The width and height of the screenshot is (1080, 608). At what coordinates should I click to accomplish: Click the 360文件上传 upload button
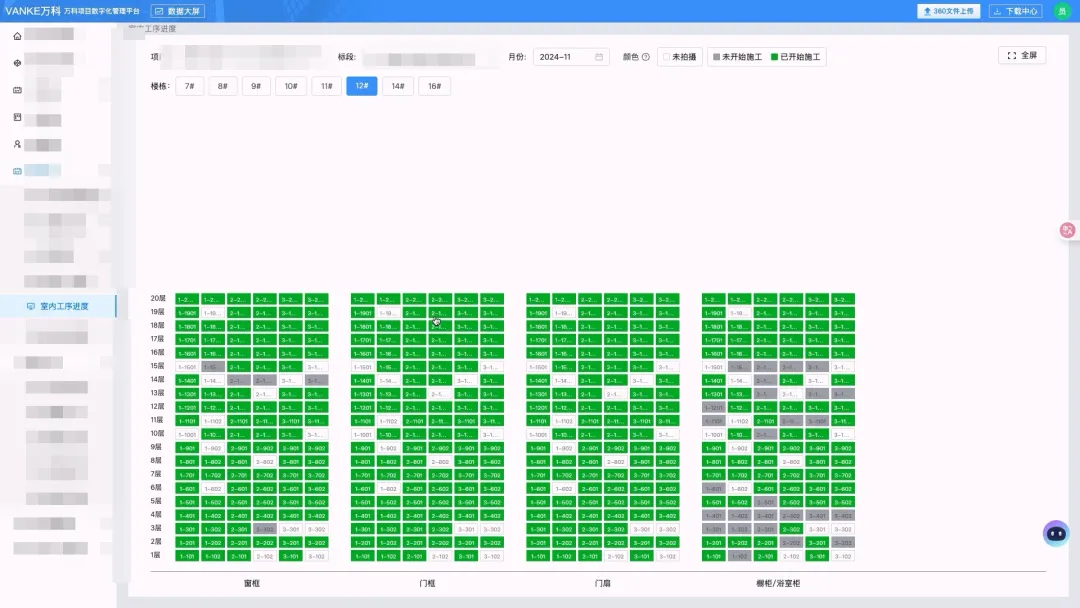coord(950,11)
